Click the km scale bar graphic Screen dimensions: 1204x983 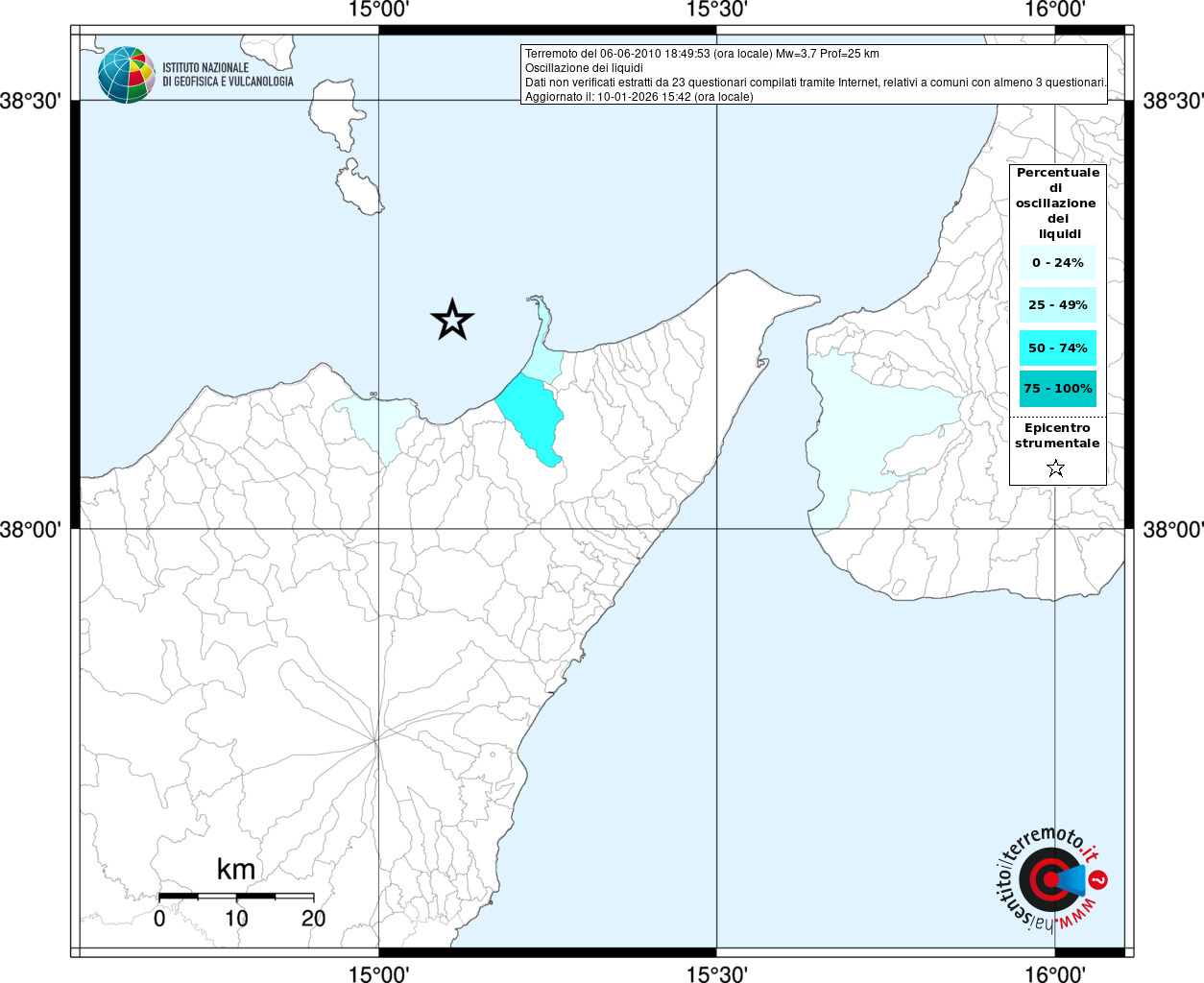click(x=236, y=897)
